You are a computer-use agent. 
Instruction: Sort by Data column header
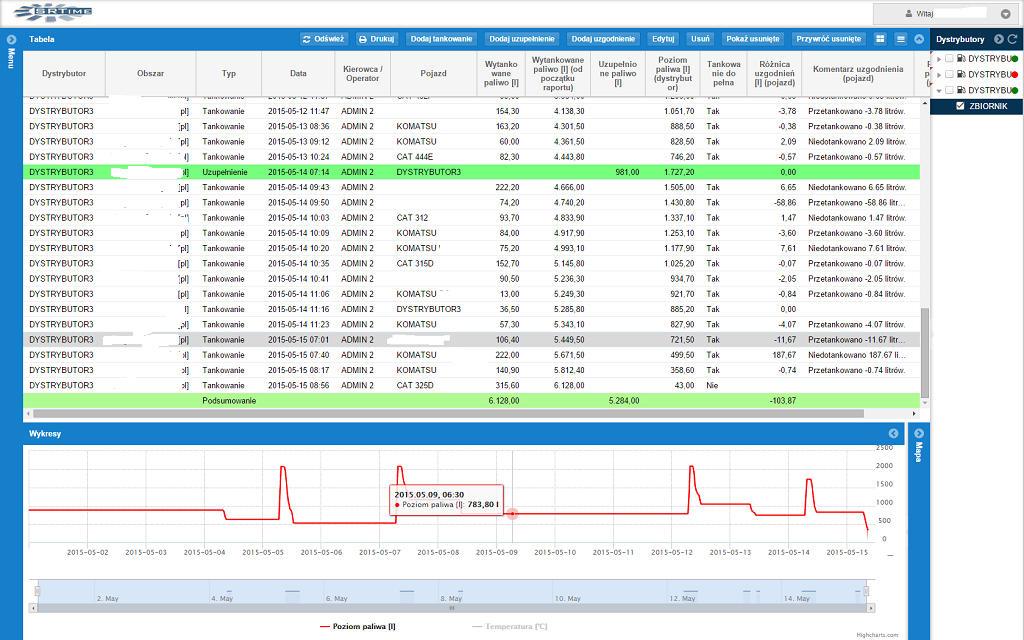click(298, 74)
